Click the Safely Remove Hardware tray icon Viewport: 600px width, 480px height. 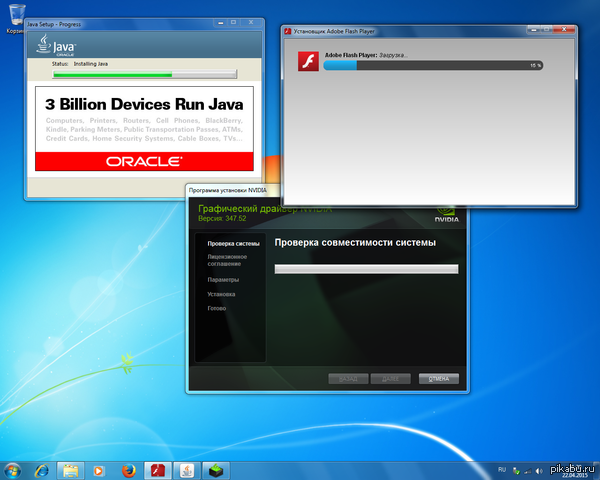[516, 471]
